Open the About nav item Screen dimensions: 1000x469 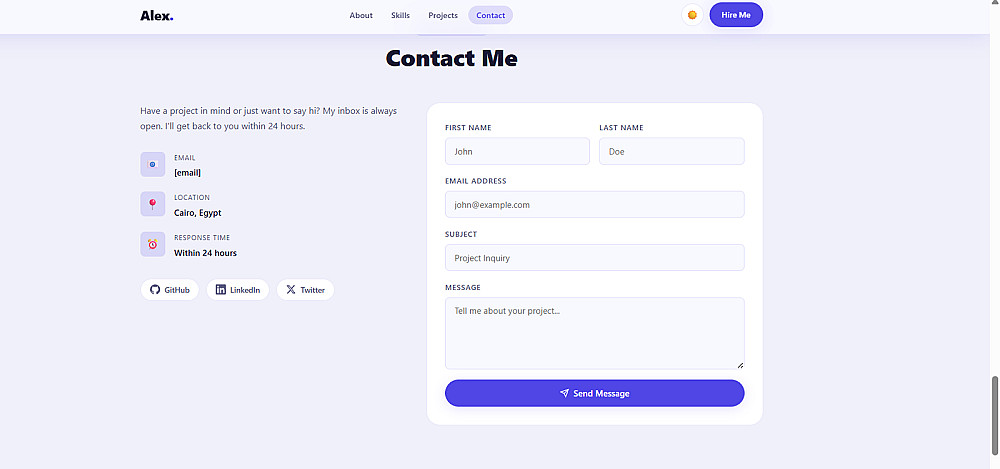361,15
